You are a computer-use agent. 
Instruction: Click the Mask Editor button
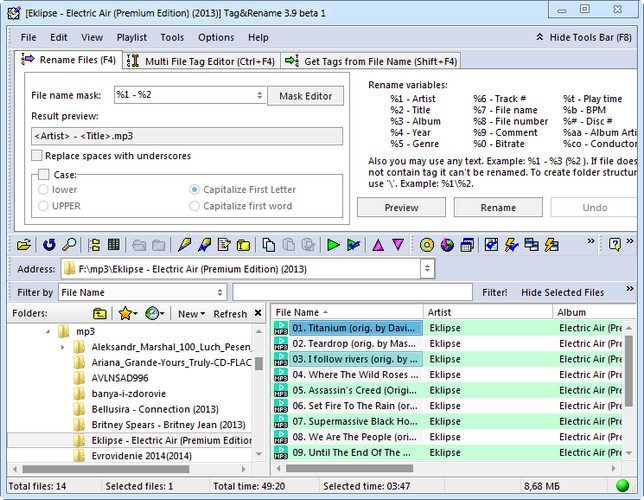click(x=306, y=96)
